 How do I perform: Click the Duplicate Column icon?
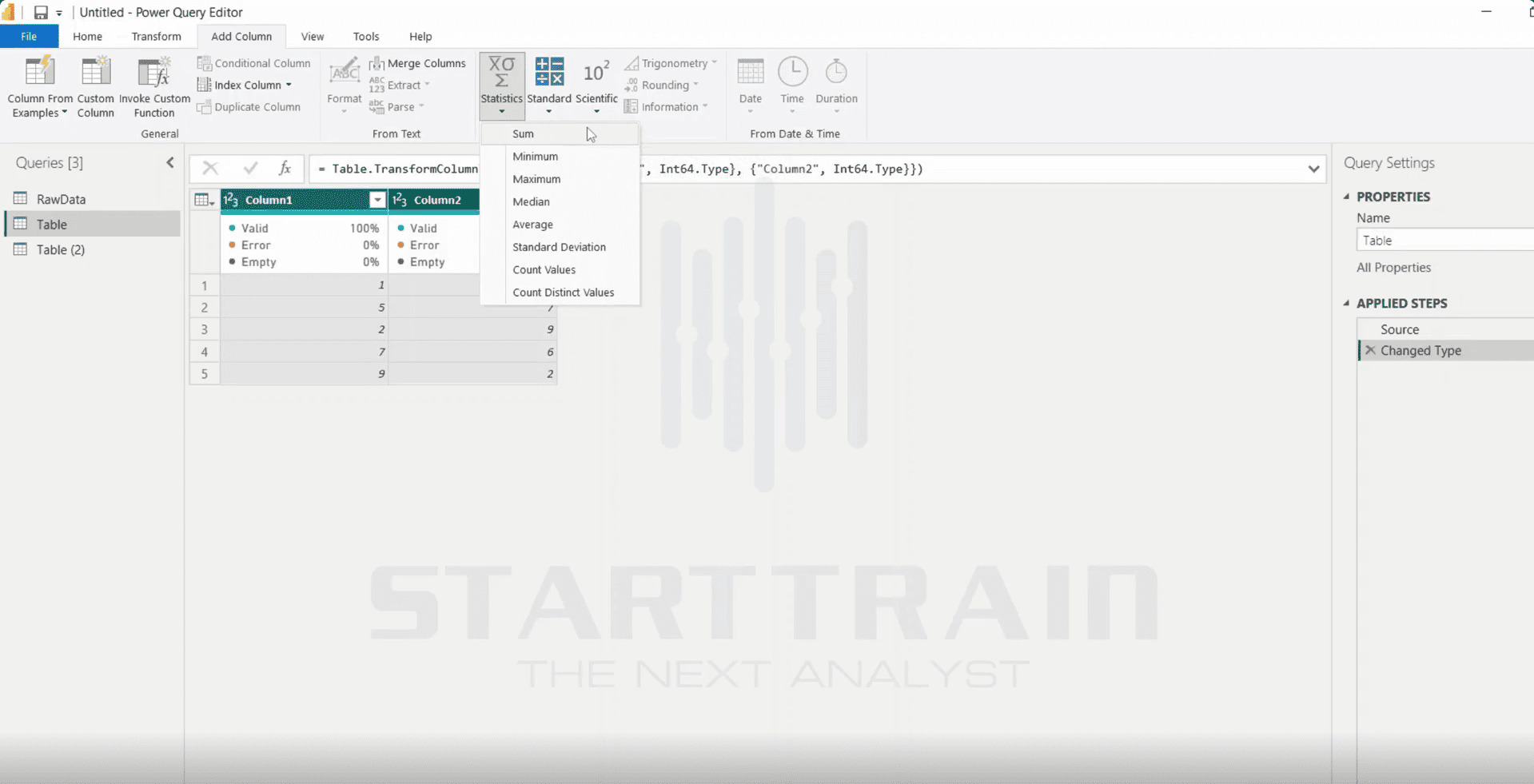pyautogui.click(x=205, y=107)
